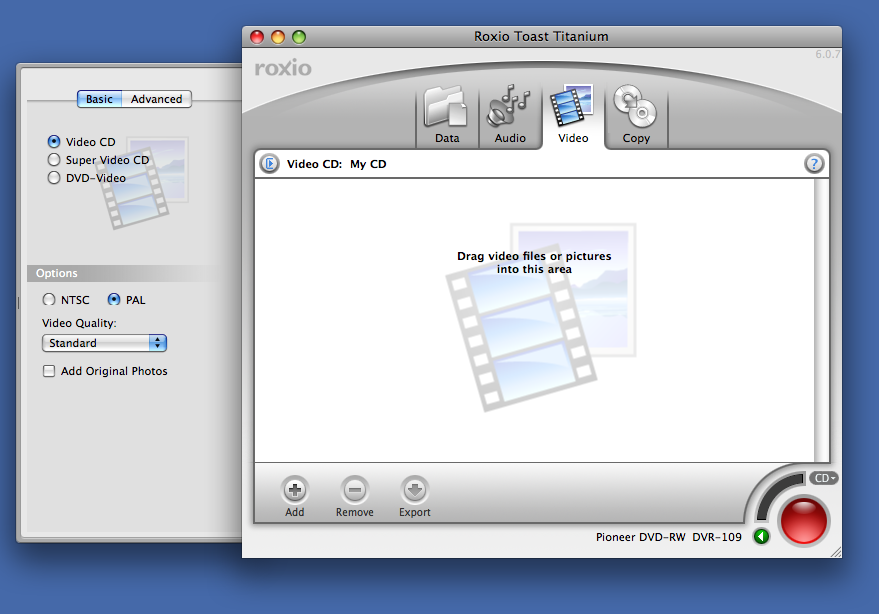Minimize the Roxio Toast window

278,37
